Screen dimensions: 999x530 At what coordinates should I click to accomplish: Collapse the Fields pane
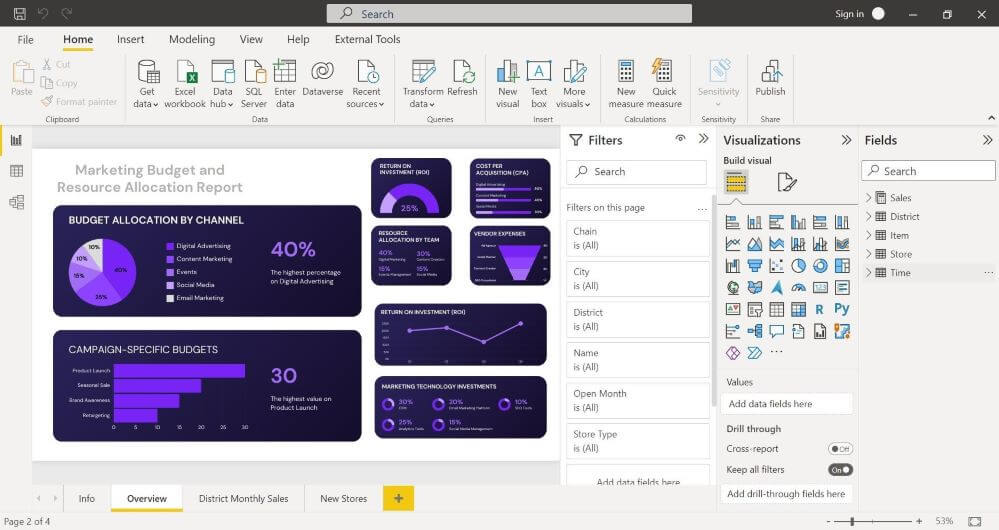pos(988,140)
